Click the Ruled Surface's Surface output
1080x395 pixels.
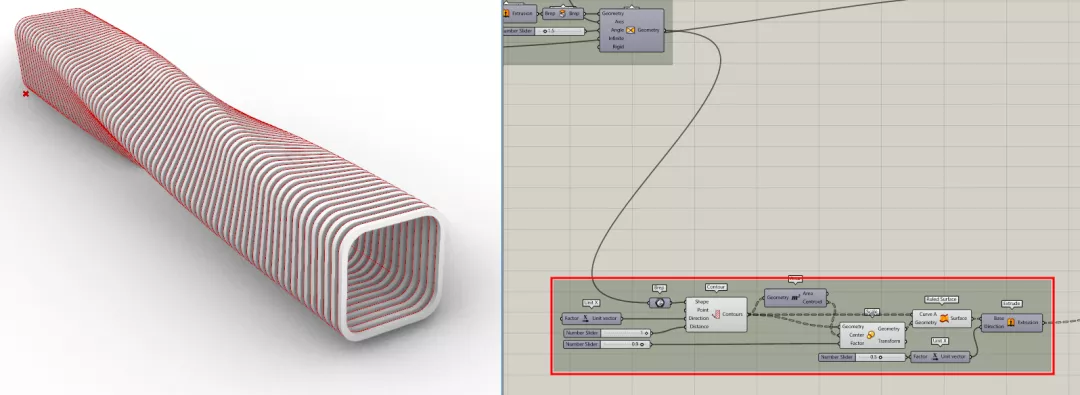point(959,318)
